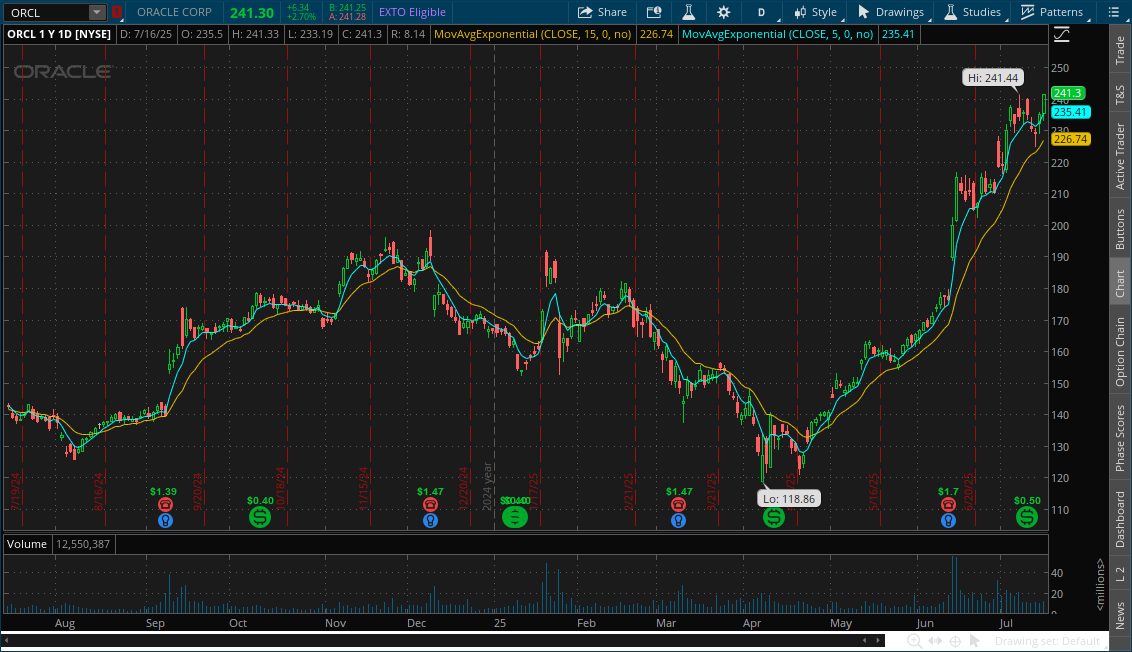Click the blue lightbulb icon in December

430,520
